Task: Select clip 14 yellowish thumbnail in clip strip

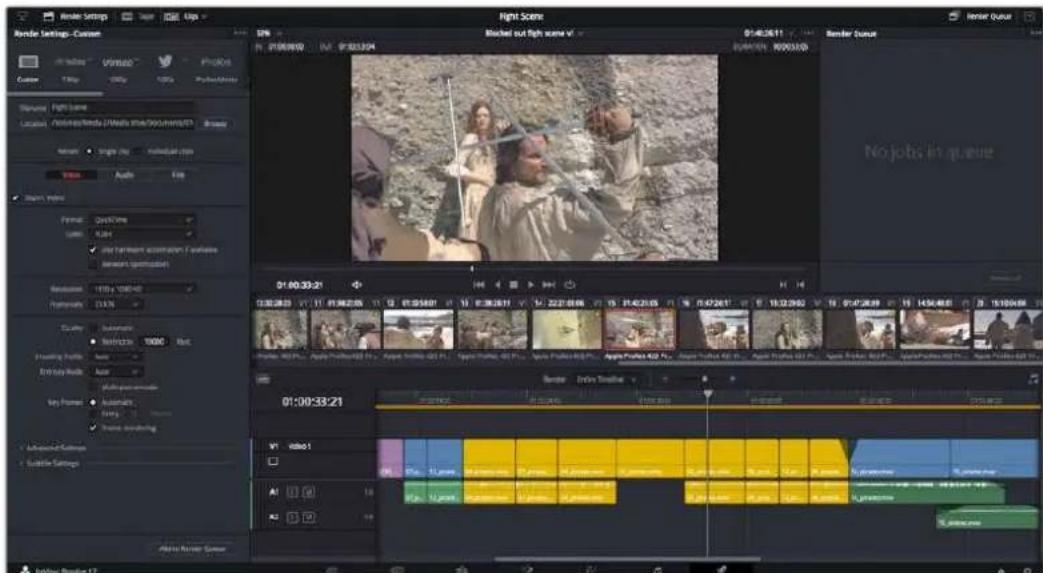Action: (x=566, y=329)
